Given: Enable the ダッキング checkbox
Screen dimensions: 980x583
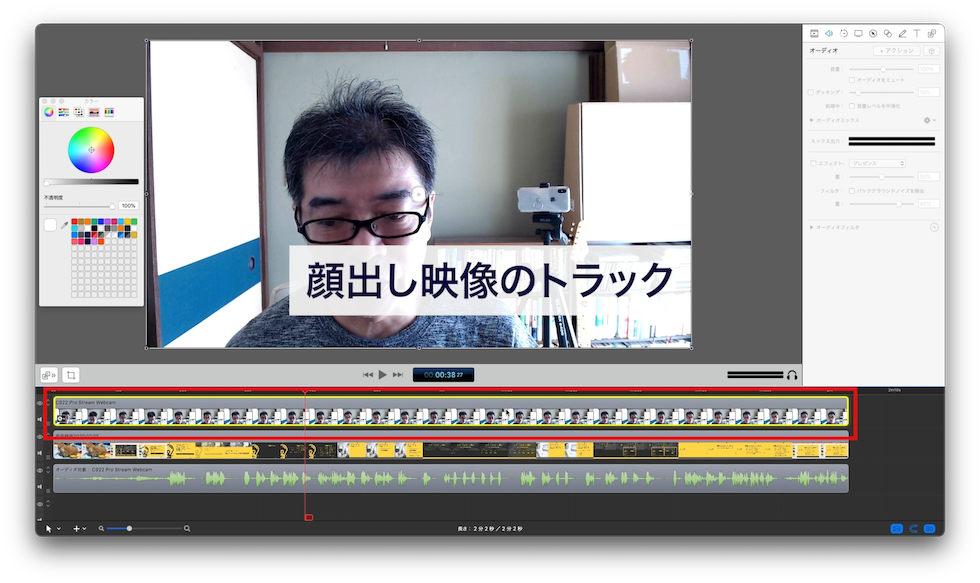Looking at the screenshot, I should (x=809, y=92).
